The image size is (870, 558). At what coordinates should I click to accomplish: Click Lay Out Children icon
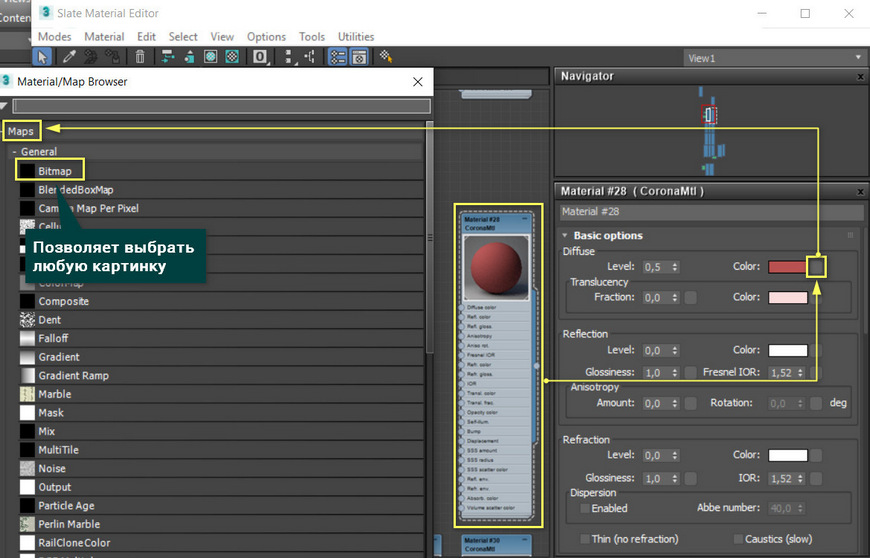coord(310,57)
